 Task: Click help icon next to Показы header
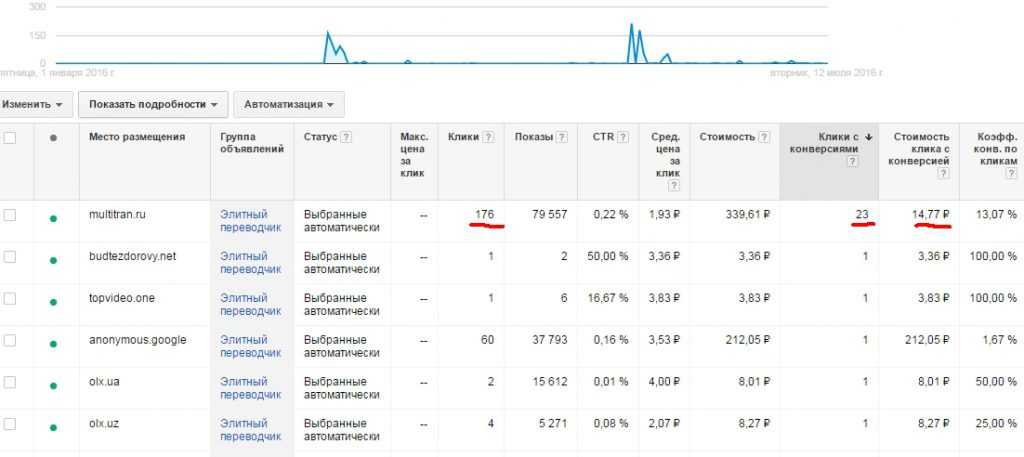click(563, 138)
